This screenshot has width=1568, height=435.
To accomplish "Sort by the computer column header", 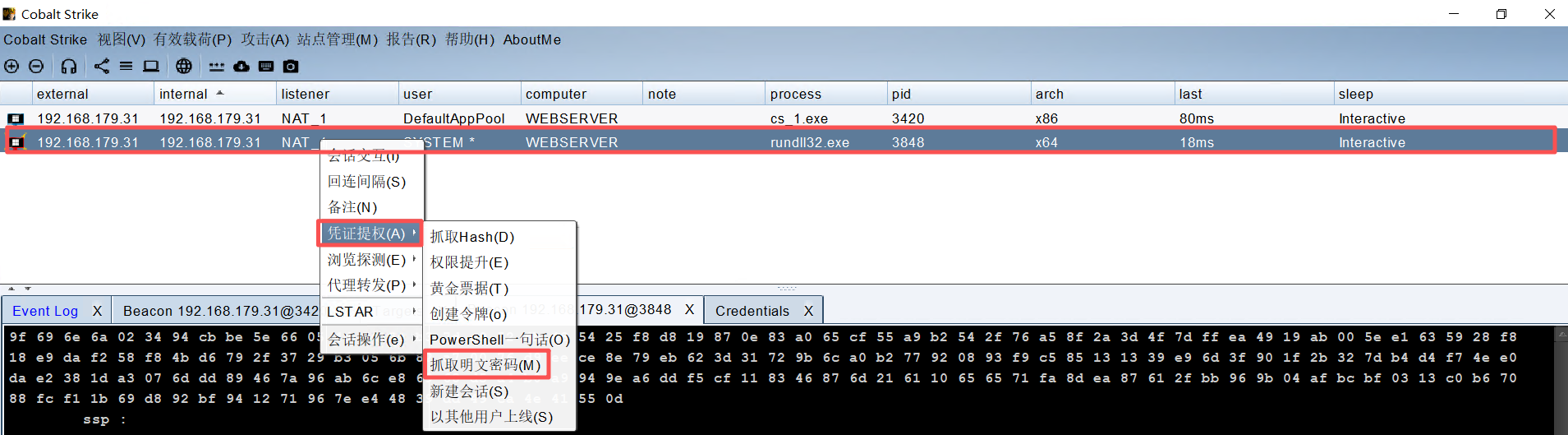I will 582,94.
